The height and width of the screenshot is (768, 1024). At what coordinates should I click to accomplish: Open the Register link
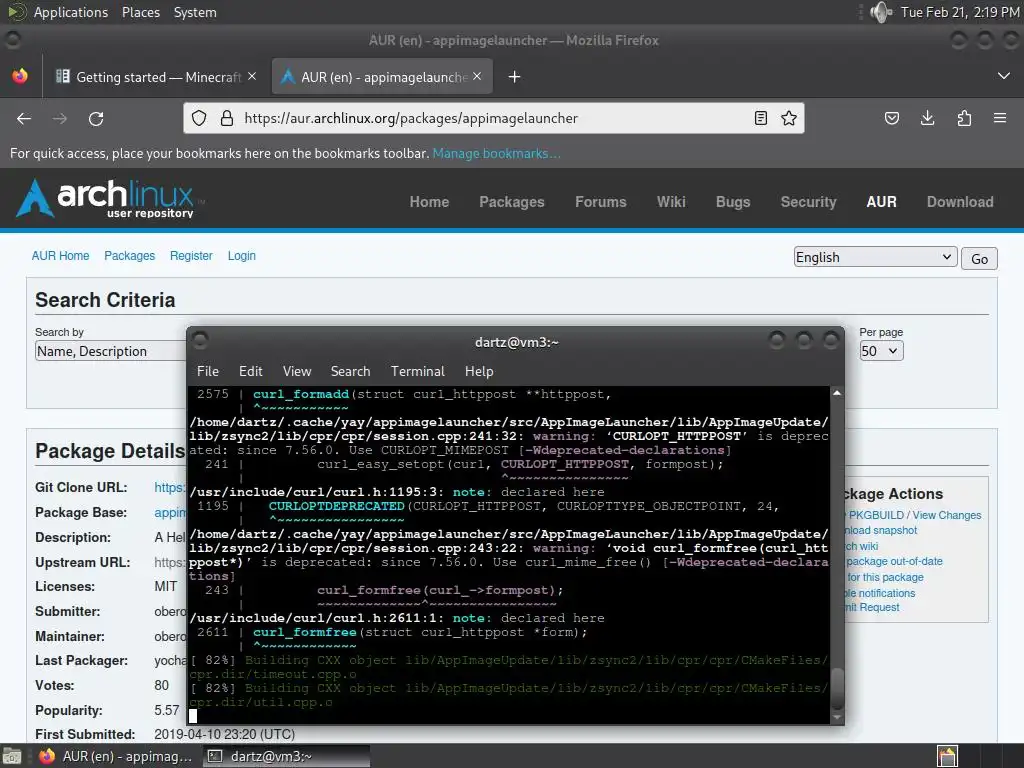point(191,256)
